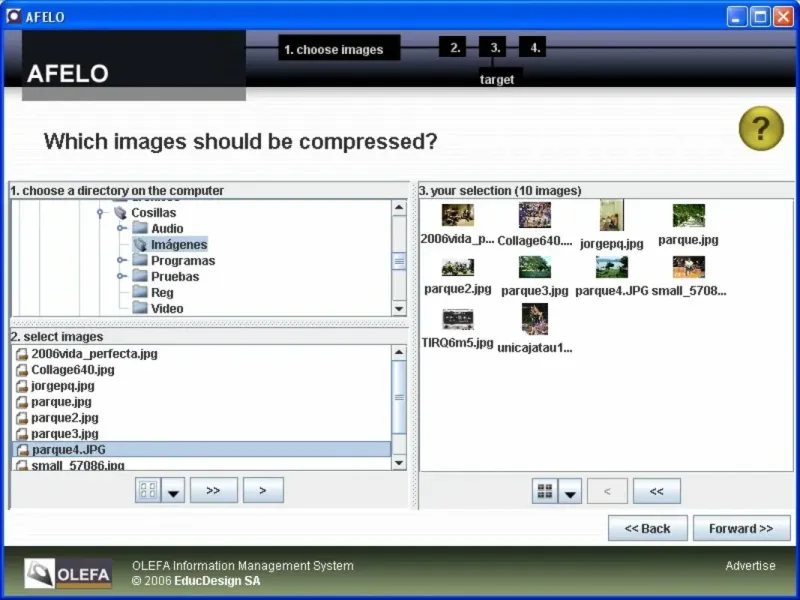Click the directory tree scrollbar down arrow
This screenshot has width=800, height=600.
[398, 309]
